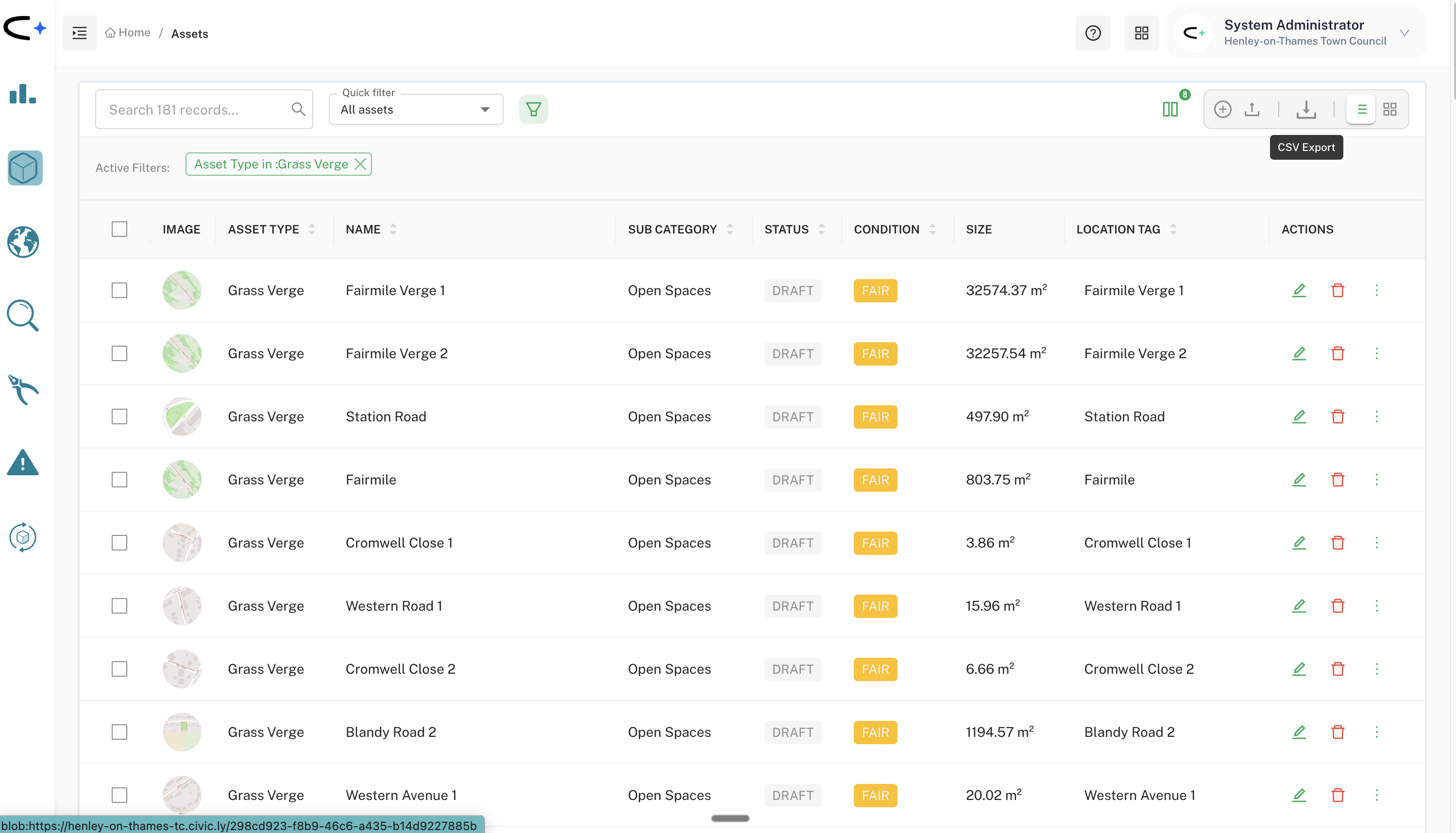Viewport: 1456px width, 833px height.
Task: Open the magnifier inspection sidebar icon
Action: [x=23, y=315]
